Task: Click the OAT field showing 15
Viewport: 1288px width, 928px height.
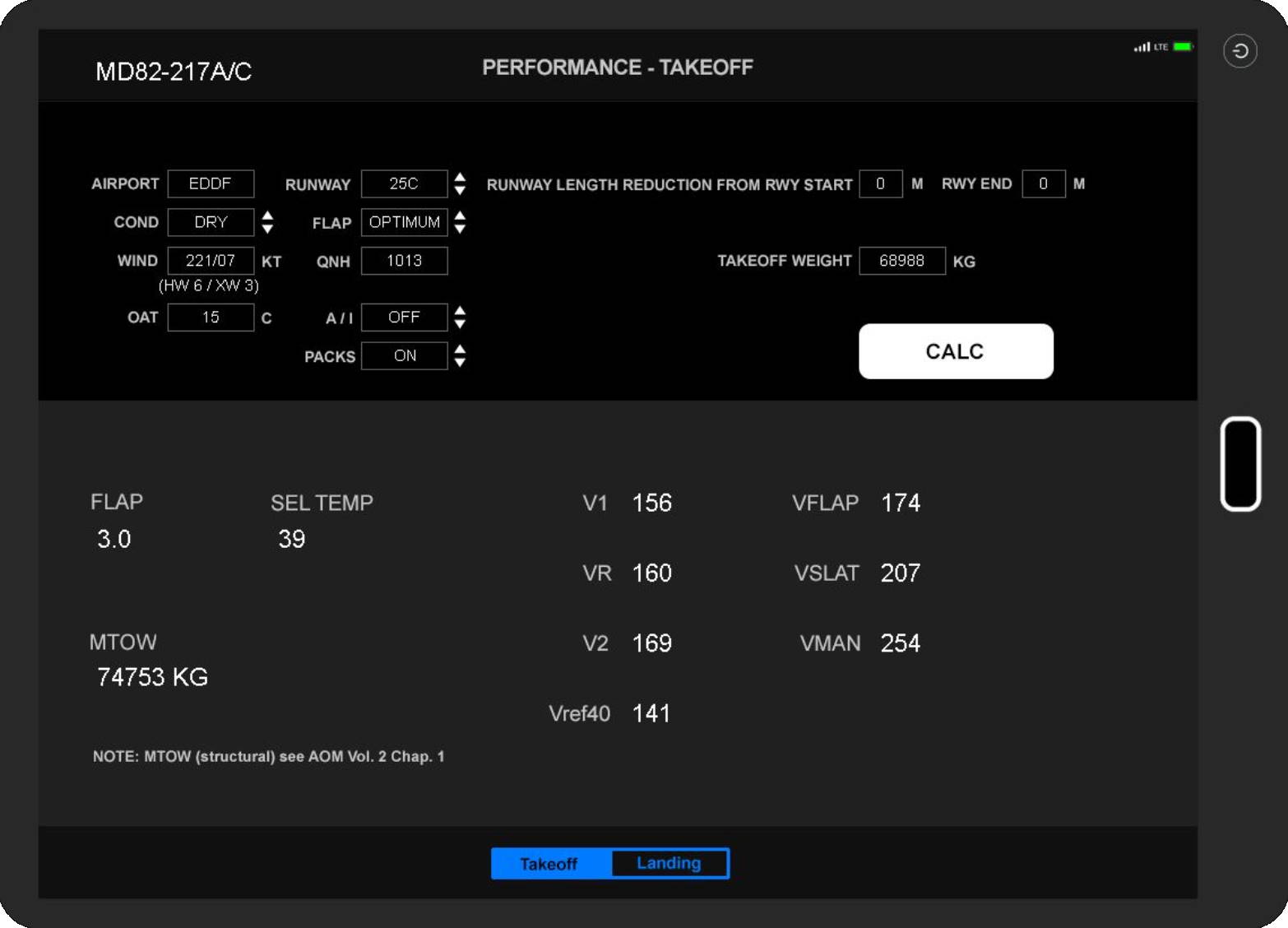Action: [x=211, y=318]
